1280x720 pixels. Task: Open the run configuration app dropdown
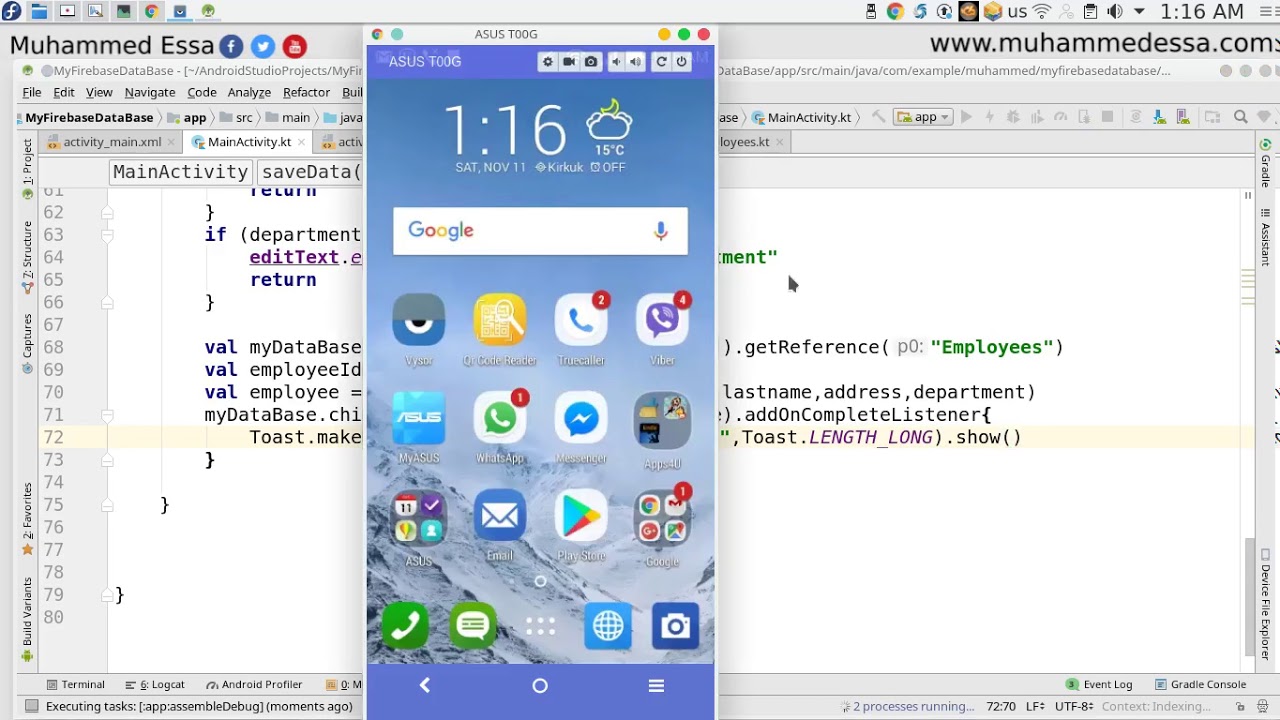[922, 117]
